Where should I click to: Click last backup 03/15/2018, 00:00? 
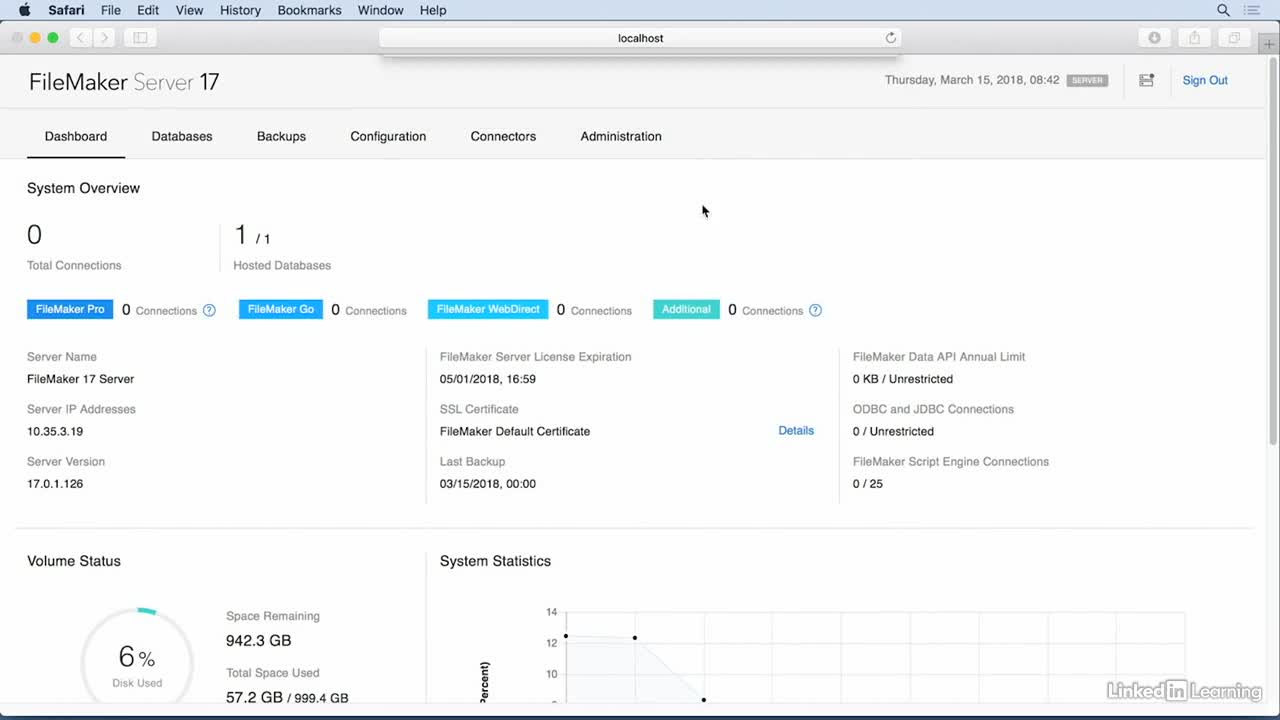[488, 483]
